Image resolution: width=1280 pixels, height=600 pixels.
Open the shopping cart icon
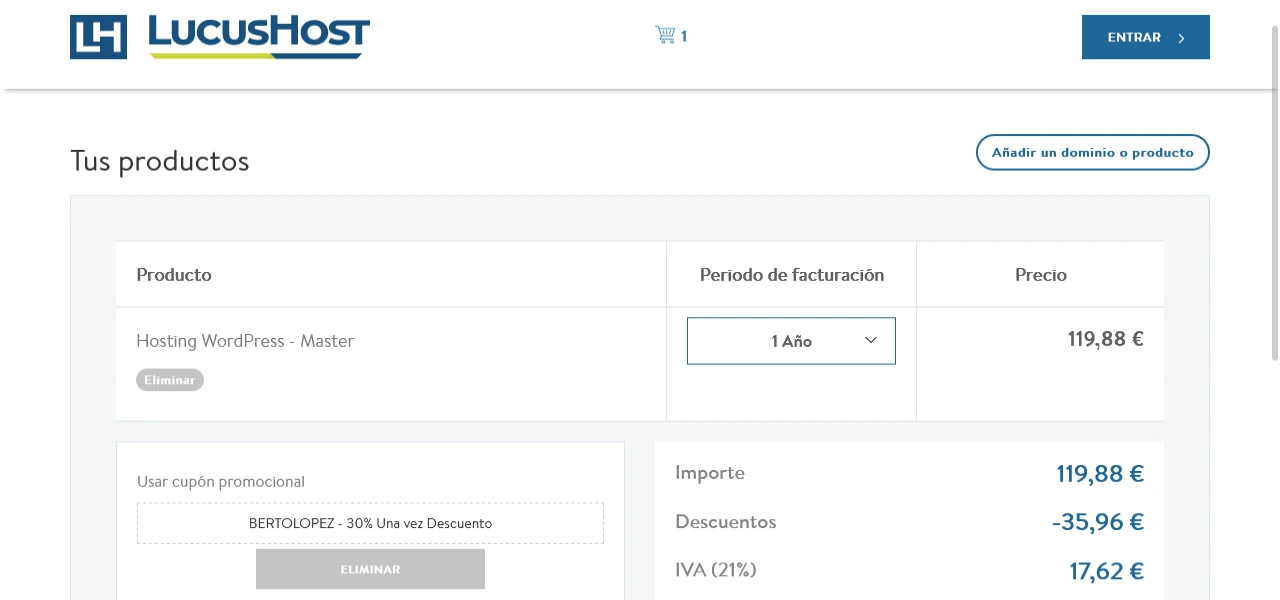point(665,36)
